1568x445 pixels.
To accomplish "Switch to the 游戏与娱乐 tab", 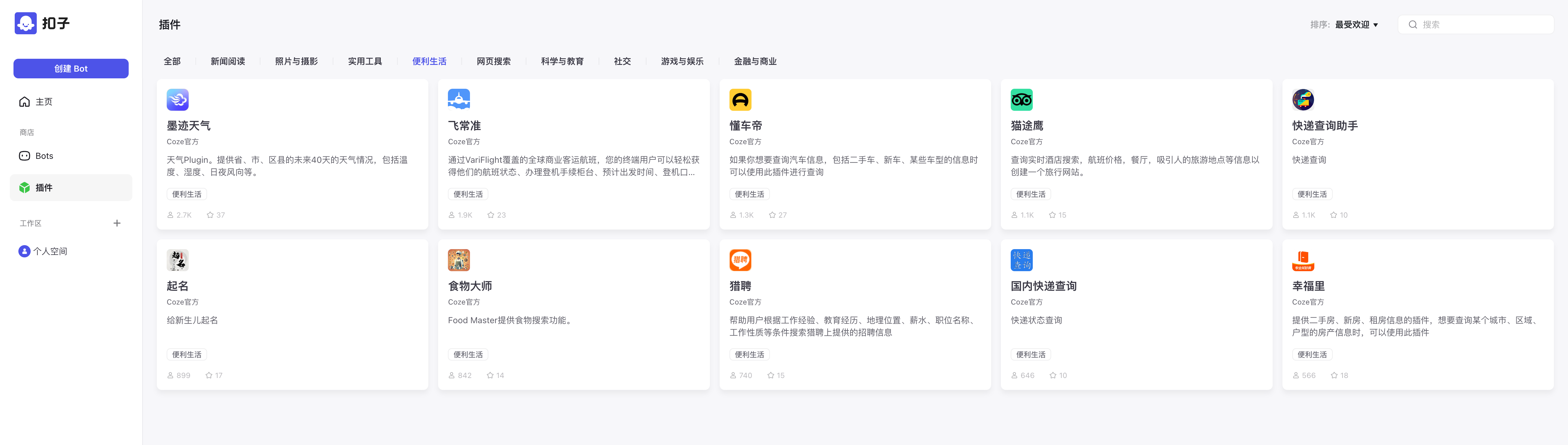I will (682, 62).
